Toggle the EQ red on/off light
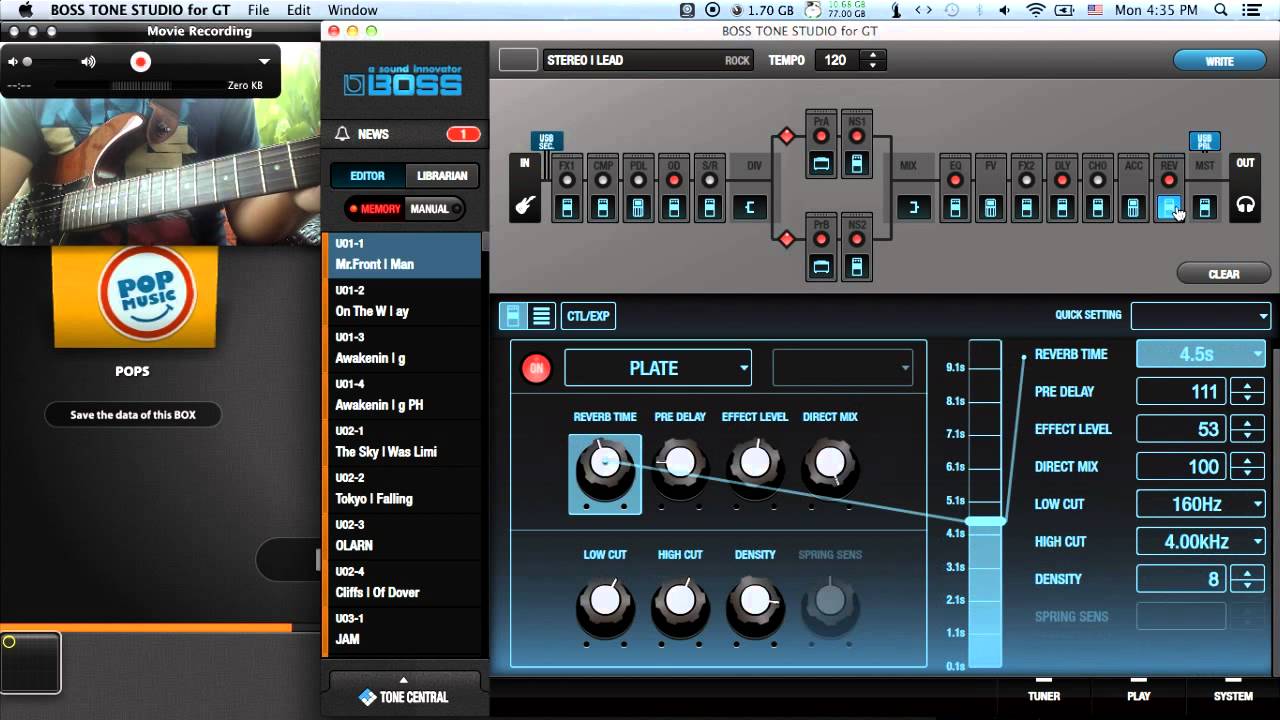The height and width of the screenshot is (720, 1280). [955, 180]
